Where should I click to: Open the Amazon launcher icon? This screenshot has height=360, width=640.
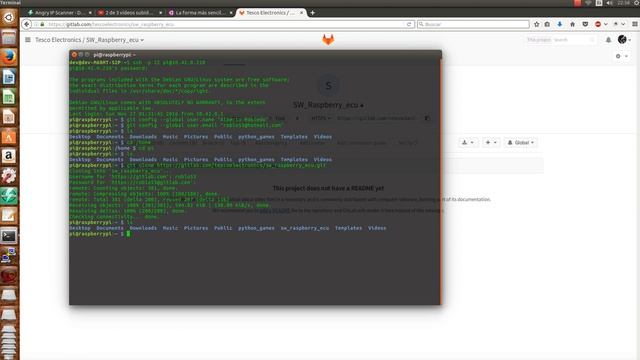(x=9, y=156)
